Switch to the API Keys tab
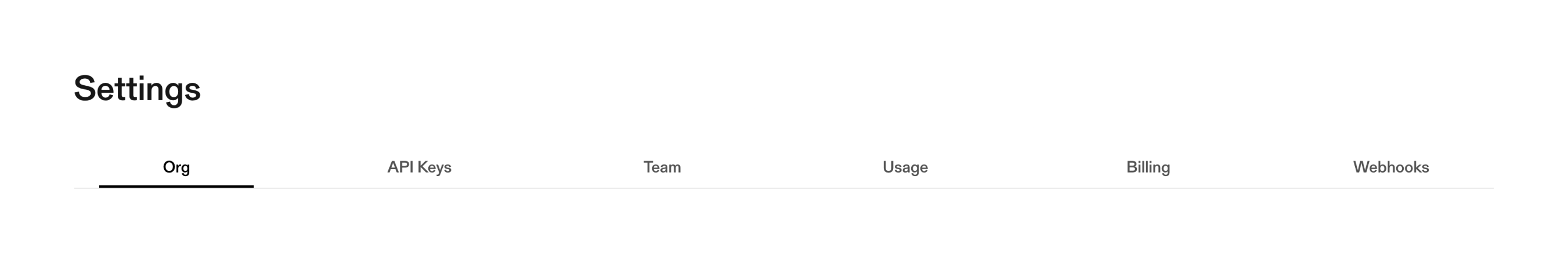 (x=419, y=167)
